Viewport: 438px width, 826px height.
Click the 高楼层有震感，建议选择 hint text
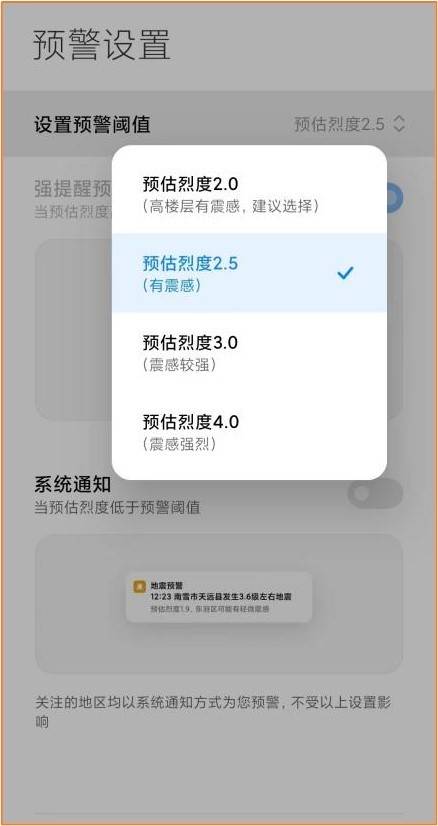230,206
